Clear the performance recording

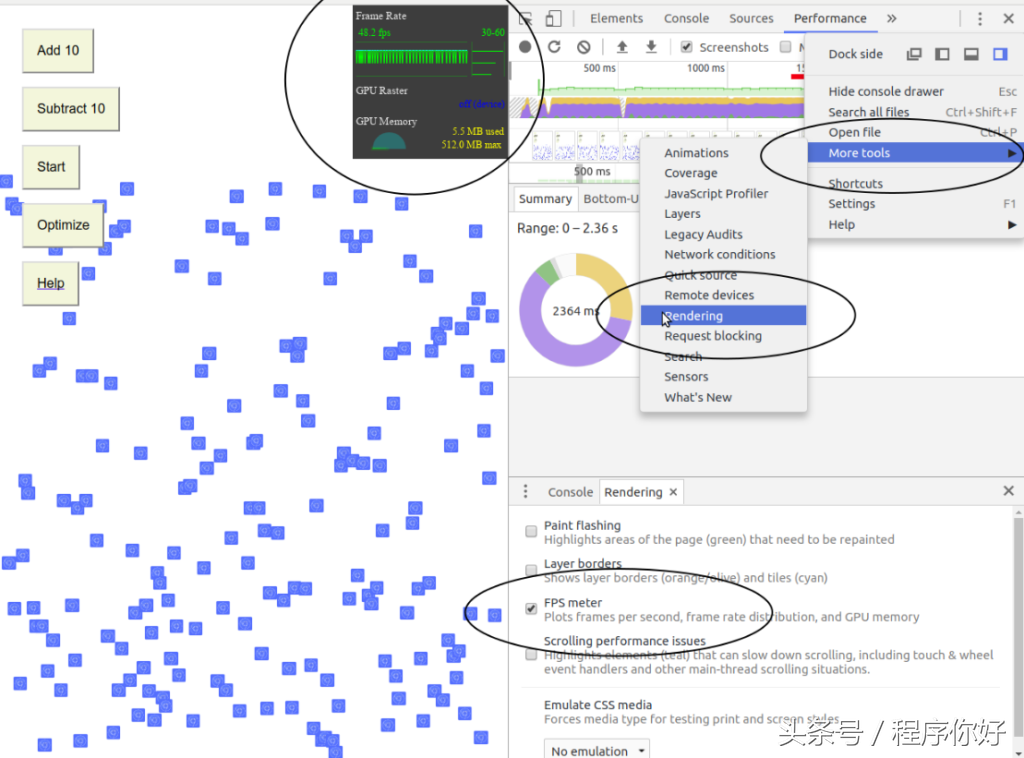point(583,47)
